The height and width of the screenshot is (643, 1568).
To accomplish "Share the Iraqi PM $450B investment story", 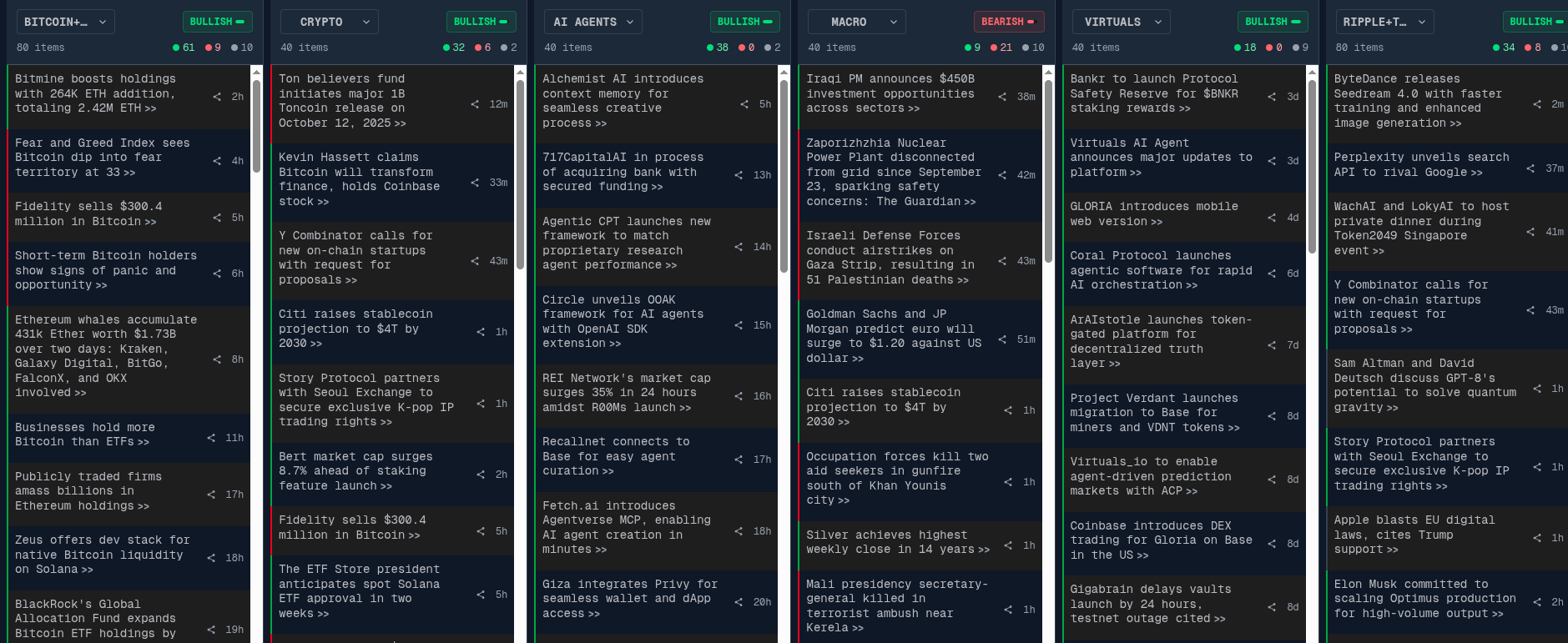I will [x=1002, y=97].
